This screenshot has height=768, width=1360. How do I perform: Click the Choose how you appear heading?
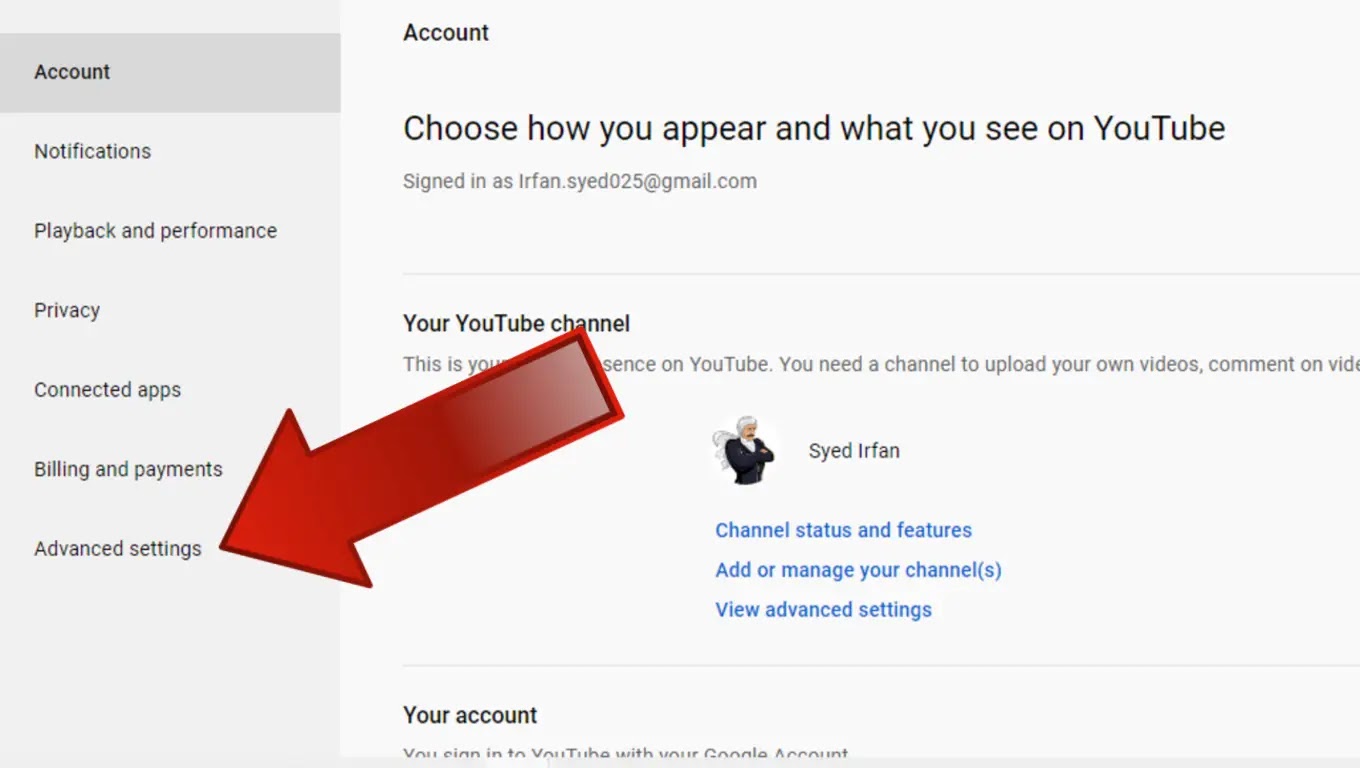[x=814, y=128]
